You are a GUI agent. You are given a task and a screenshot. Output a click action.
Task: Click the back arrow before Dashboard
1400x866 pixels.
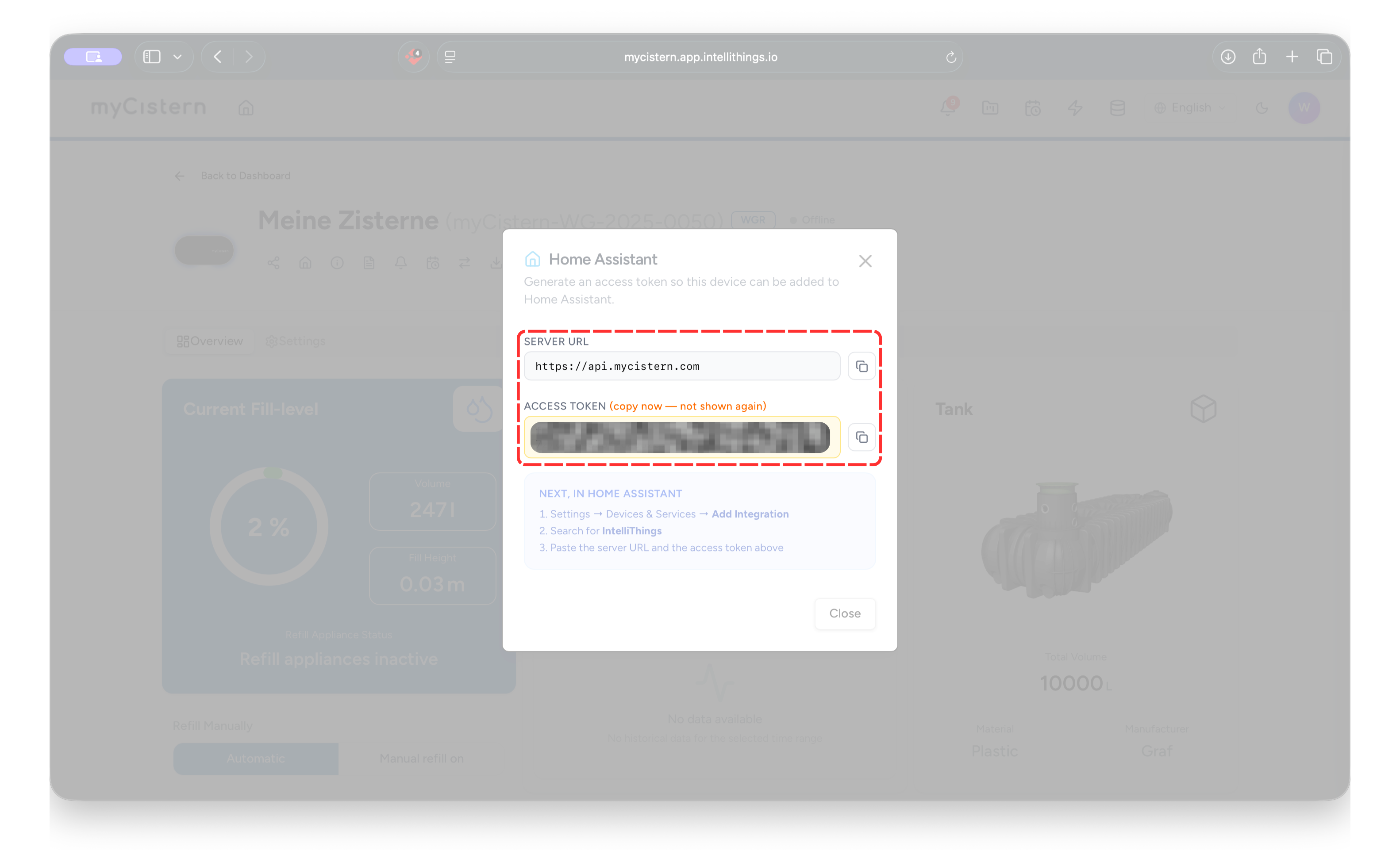pyautogui.click(x=180, y=176)
